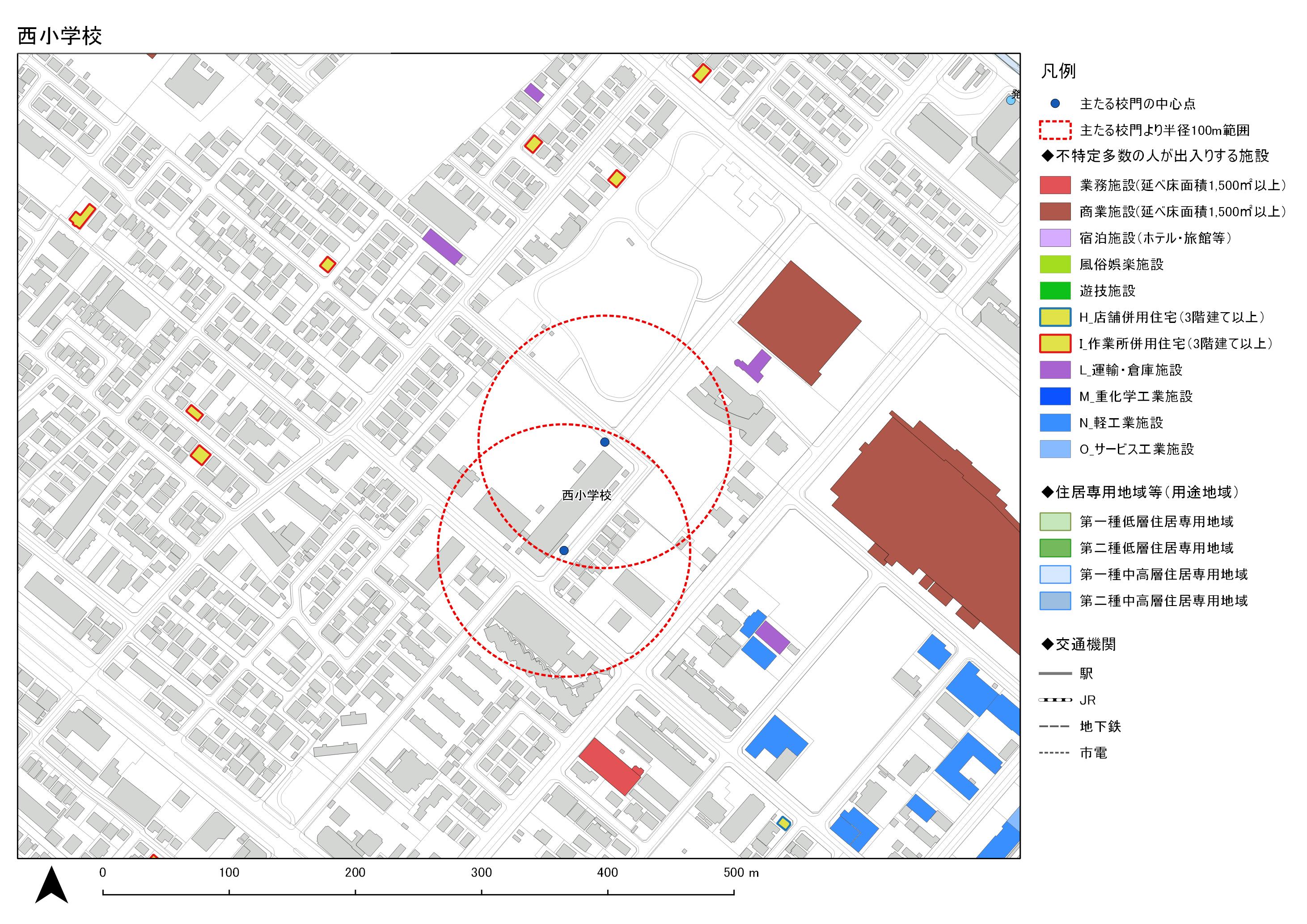The width and height of the screenshot is (1307, 924).
Task: Select the 宿泊施設 light purple legend swatch
Action: click(1055, 238)
